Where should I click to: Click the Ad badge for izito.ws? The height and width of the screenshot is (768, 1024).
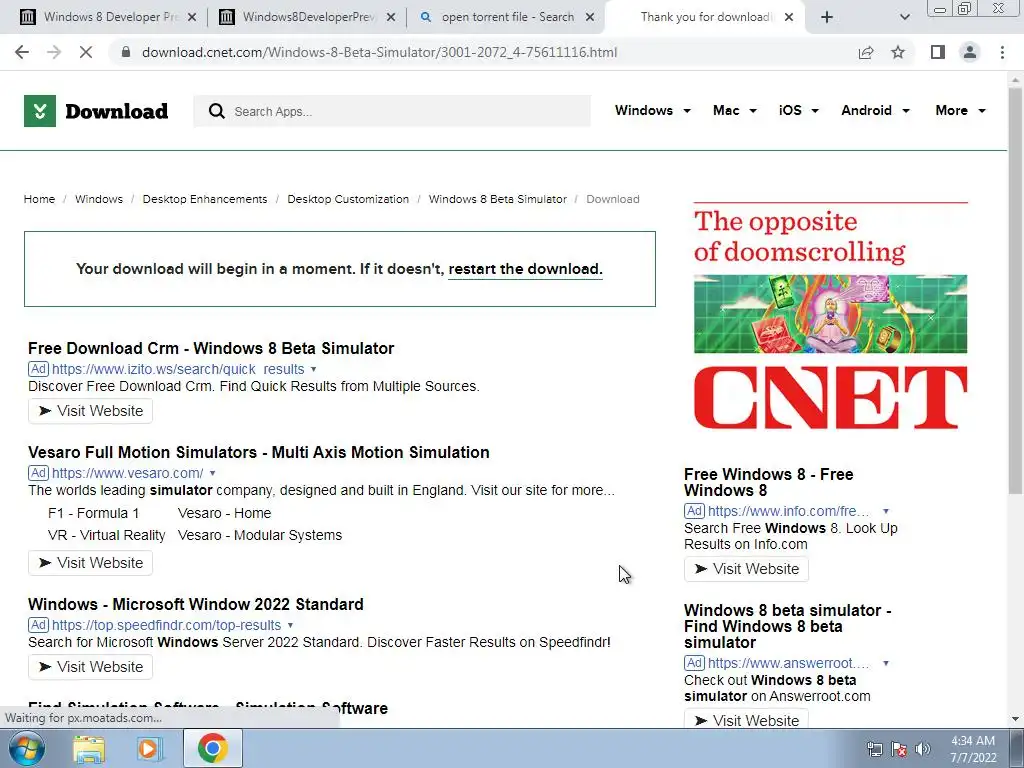coord(39,369)
